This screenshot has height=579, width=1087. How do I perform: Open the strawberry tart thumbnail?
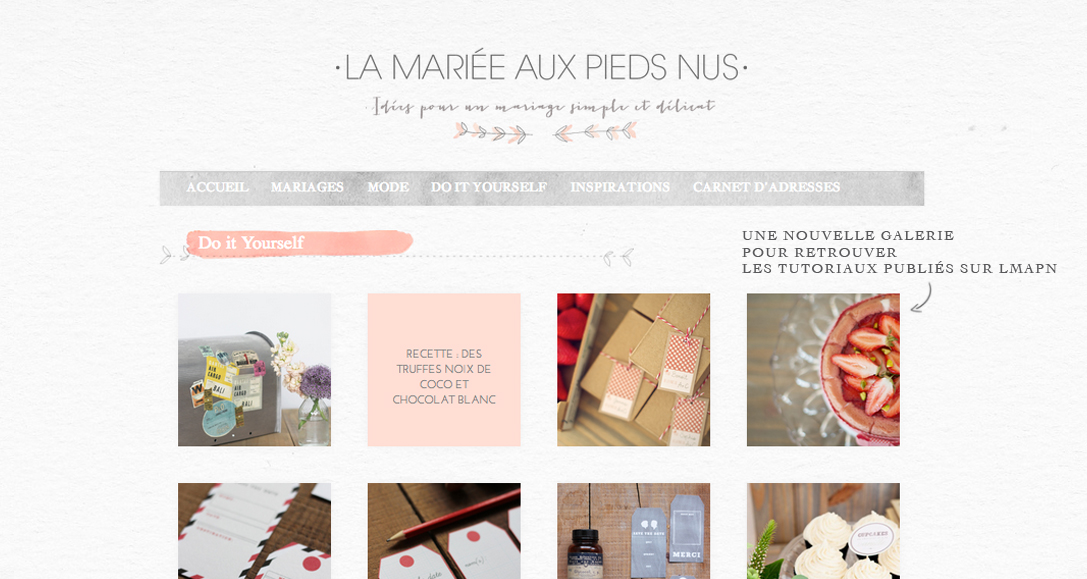click(x=824, y=370)
